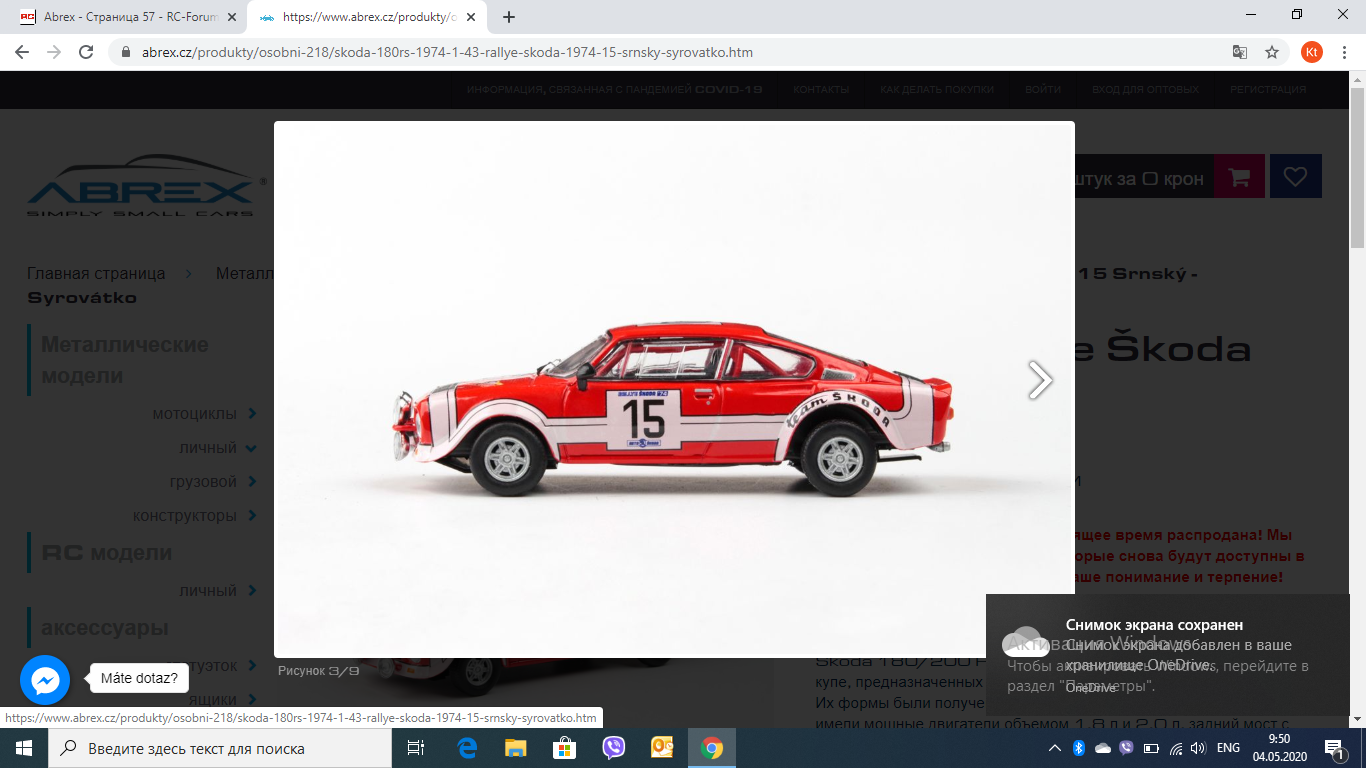Image resolution: width=1366 pixels, height=768 pixels.
Task: Open the Chrome profile avatar Kt
Action: [x=1311, y=52]
